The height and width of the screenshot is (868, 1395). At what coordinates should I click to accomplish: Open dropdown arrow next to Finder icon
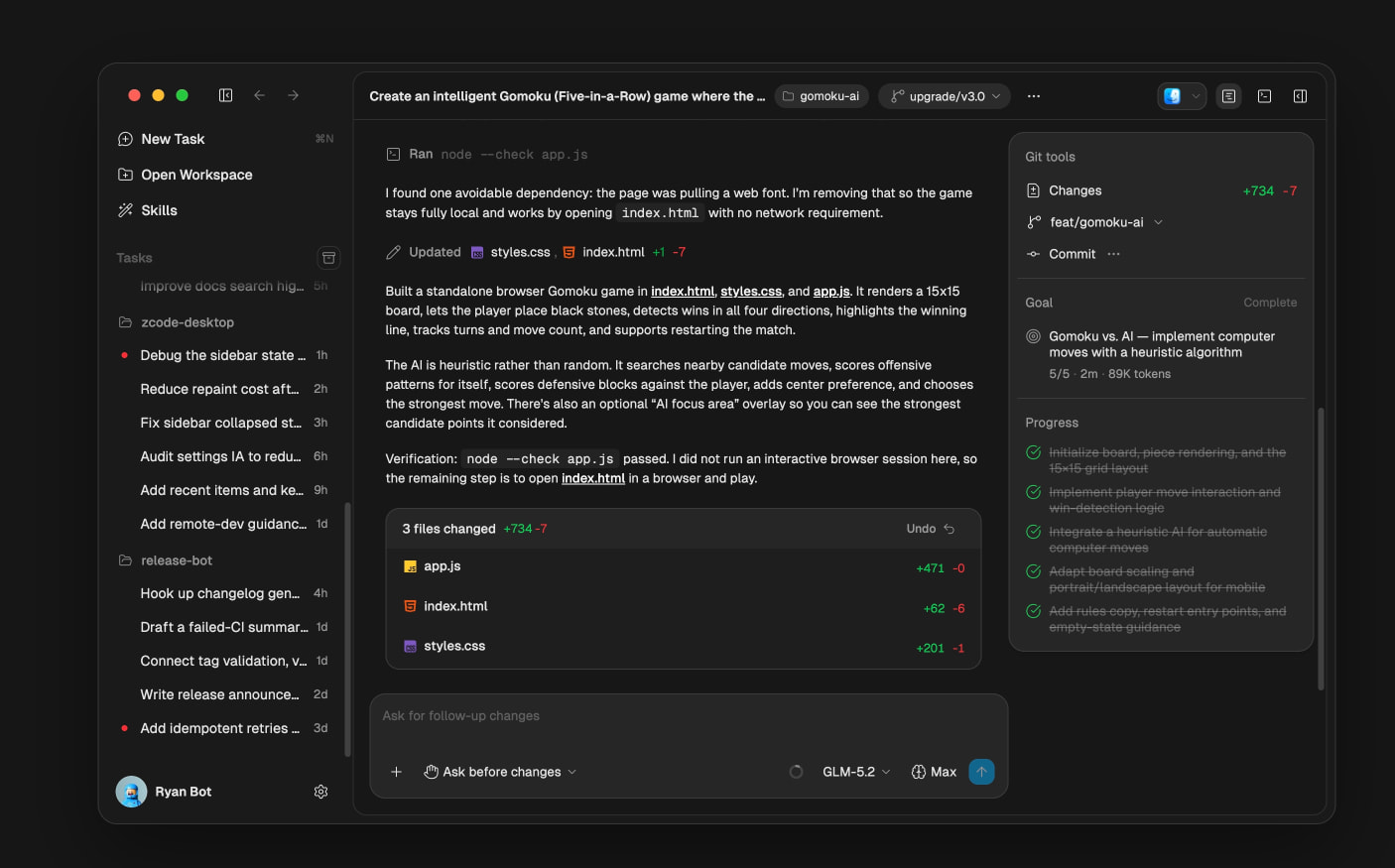1196,96
